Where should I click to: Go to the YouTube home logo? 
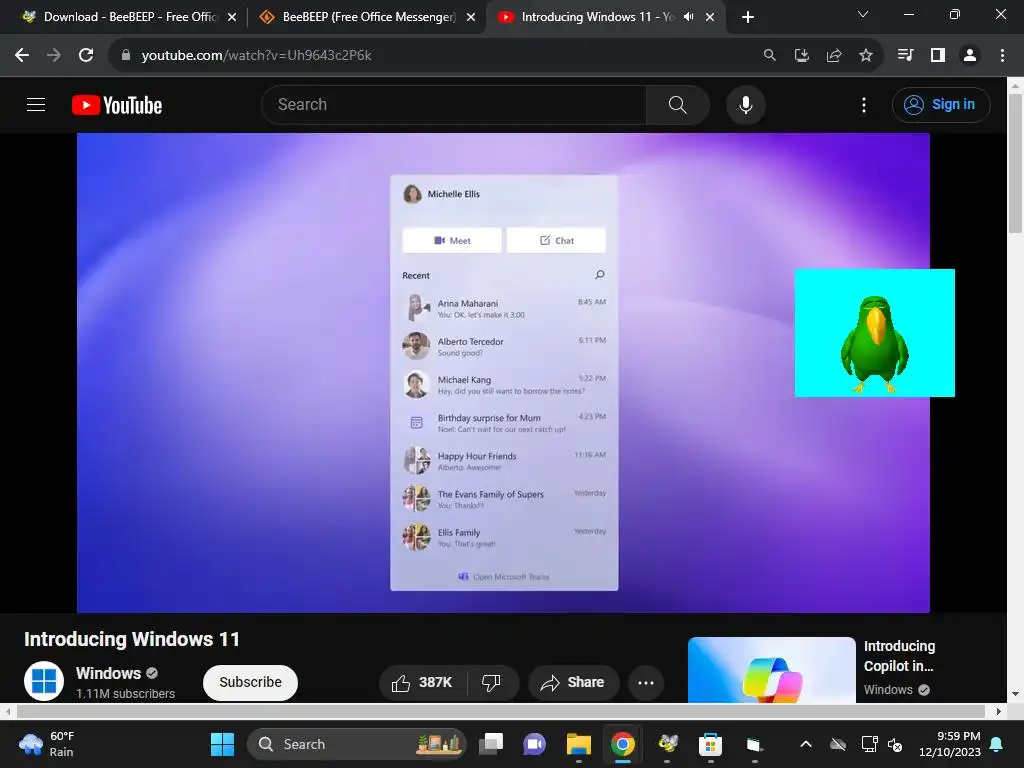click(x=117, y=105)
